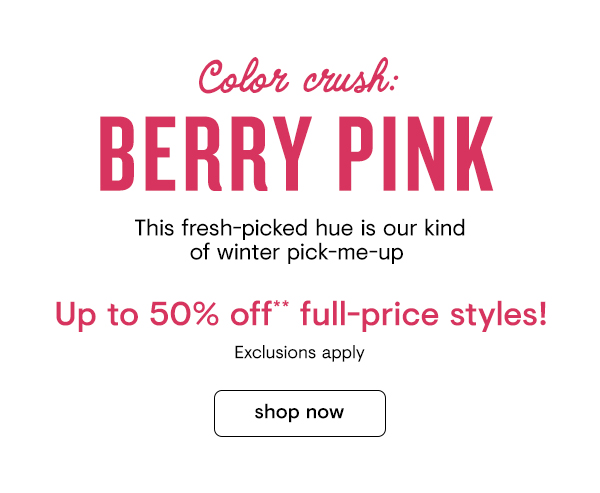Click the word 'apply' under promo
This screenshot has height=493, width=600.
(343, 354)
